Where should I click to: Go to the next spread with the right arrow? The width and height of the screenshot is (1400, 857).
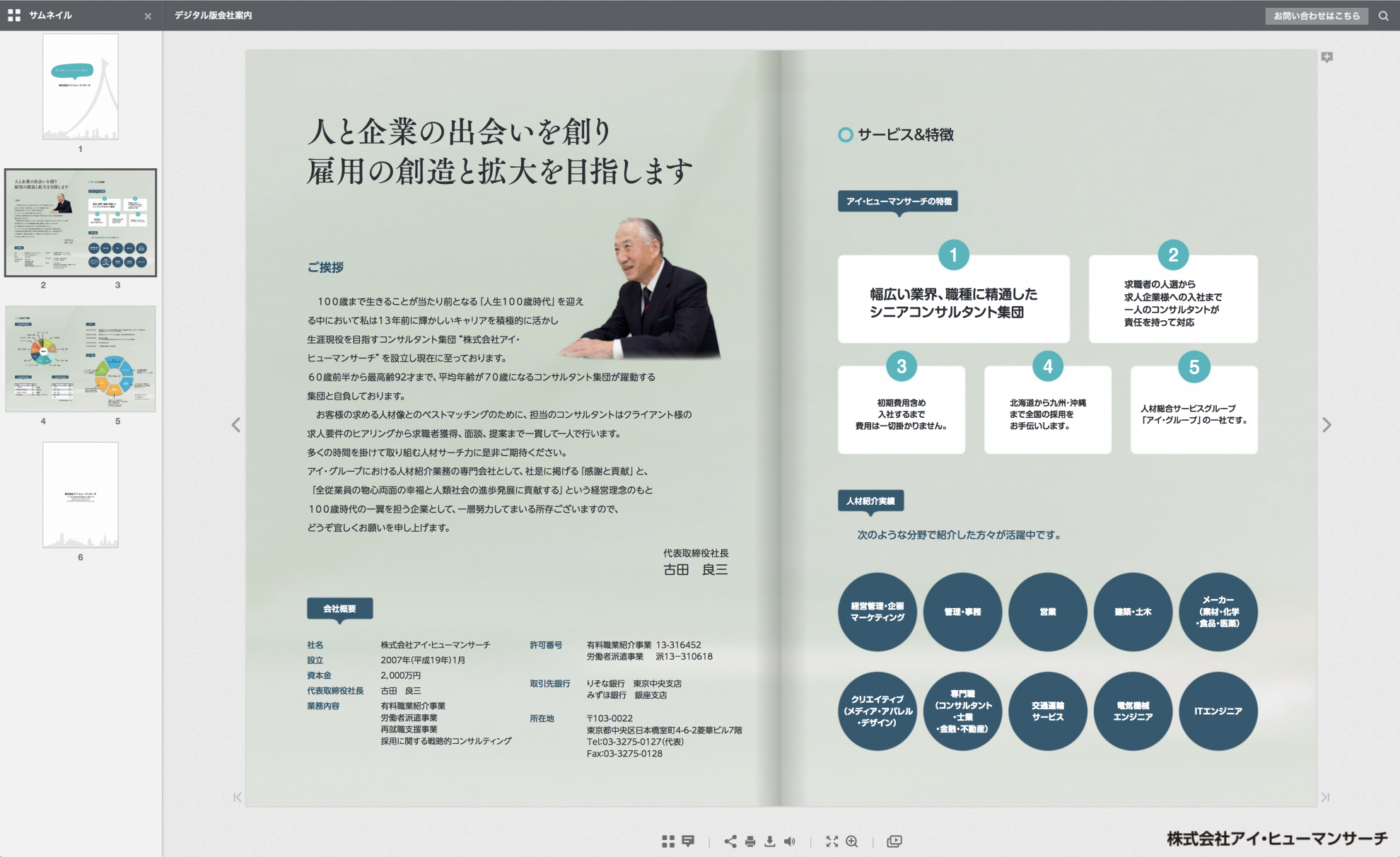pos(1326,424)
